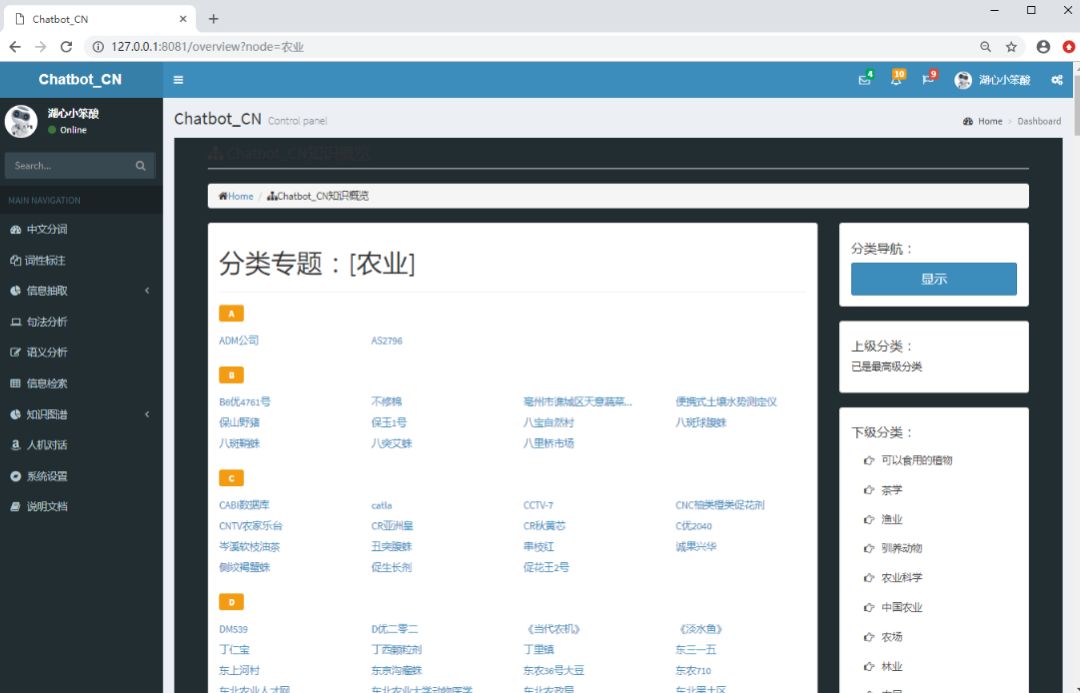Screen dimensions: 1080x693
Task: Click Home in the top-right breadcrumb
Action: (x=990, y=121)
